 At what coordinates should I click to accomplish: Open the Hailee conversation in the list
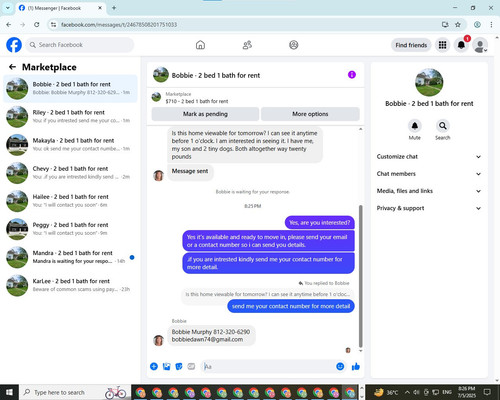(70, 201)
